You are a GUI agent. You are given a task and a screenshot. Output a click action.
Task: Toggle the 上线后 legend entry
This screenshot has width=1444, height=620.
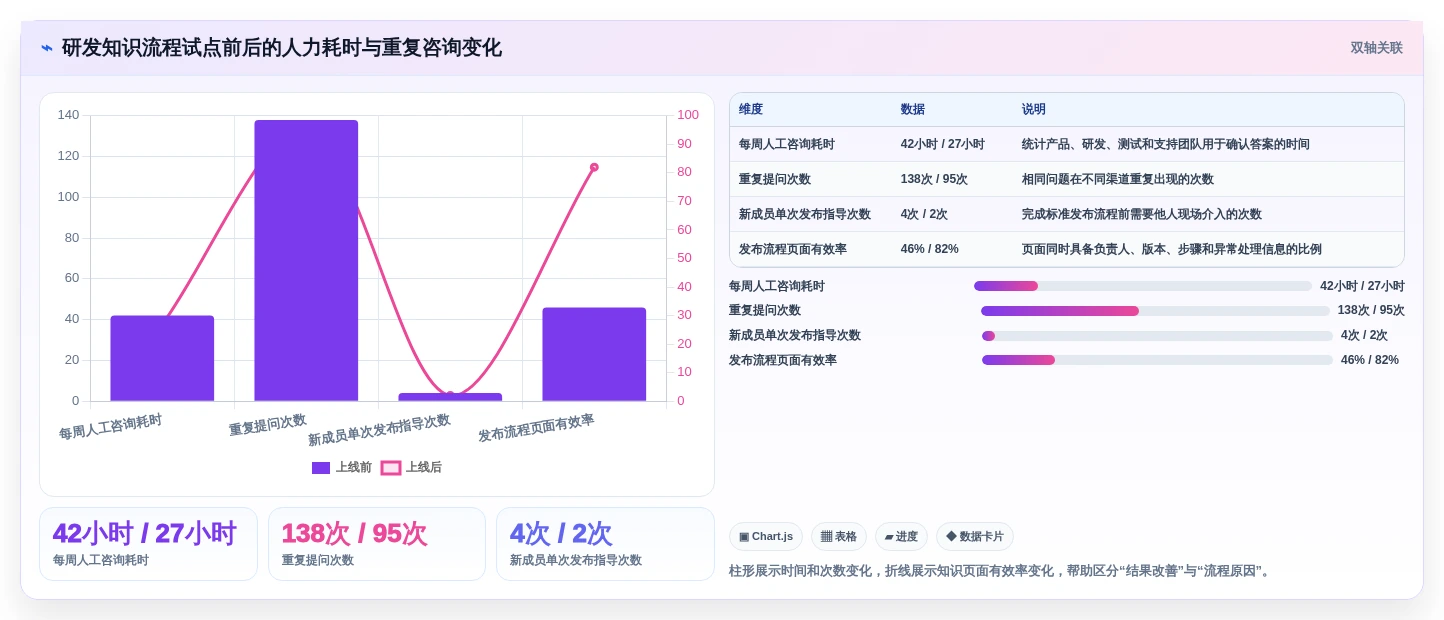click(411, 467)
